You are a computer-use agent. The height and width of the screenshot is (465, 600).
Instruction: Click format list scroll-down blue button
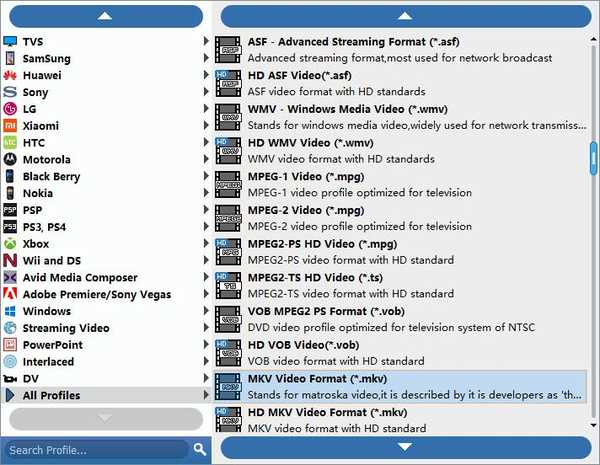tap(406, 447)
